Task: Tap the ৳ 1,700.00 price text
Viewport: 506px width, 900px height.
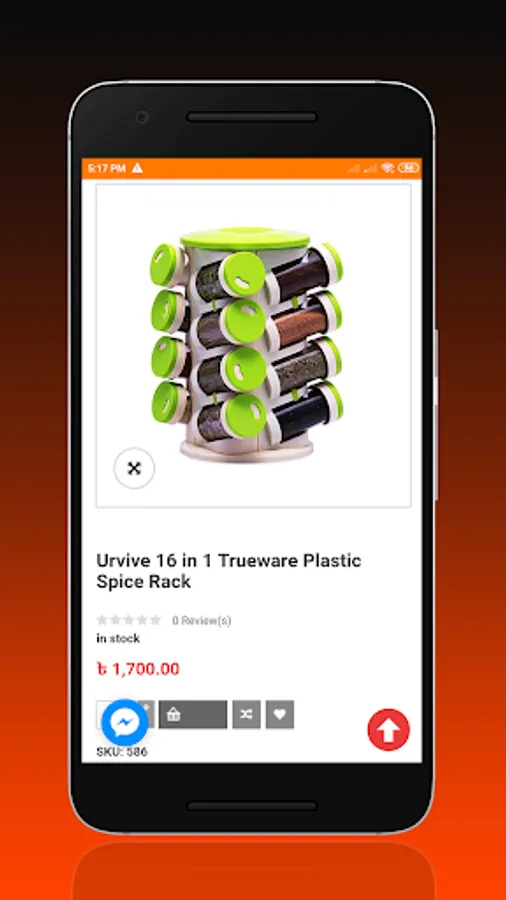Action: [x=138, y=669]
